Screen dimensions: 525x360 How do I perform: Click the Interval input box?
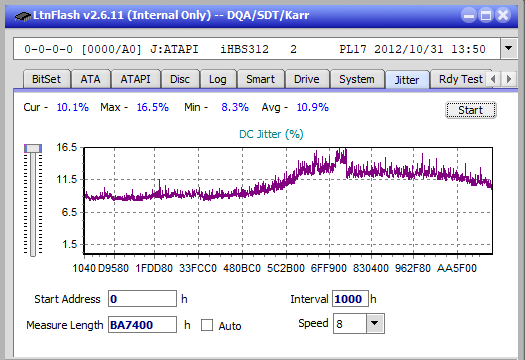(x=350, y=299)
